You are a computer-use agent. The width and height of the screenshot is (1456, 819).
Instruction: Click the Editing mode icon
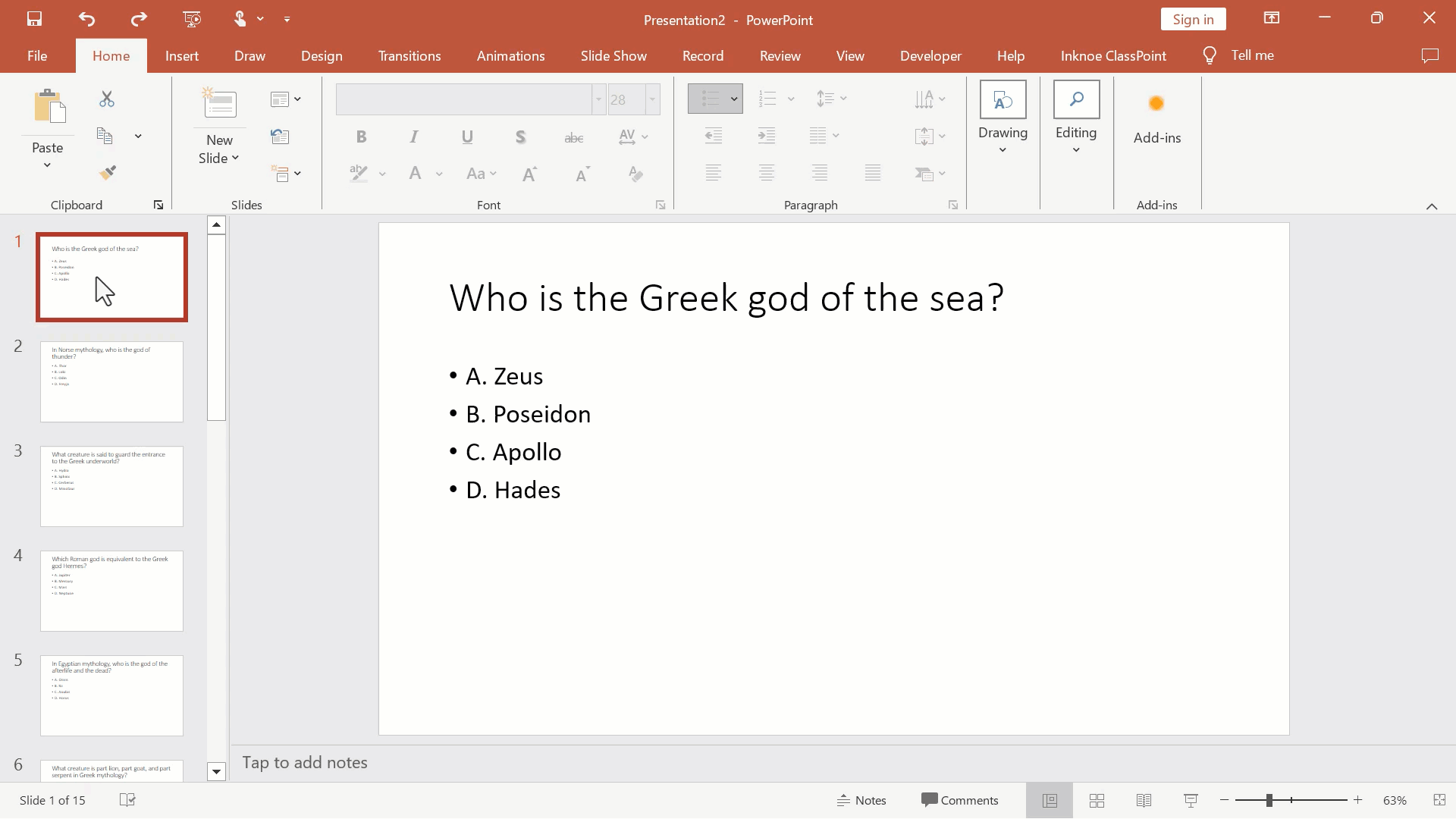tap(1076, 114)
